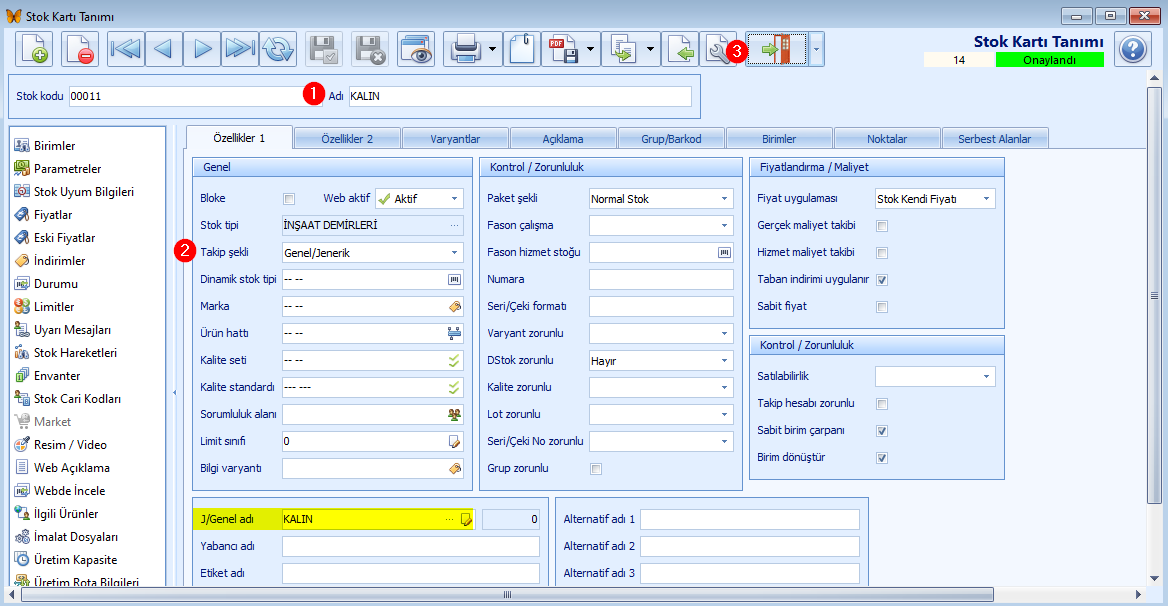Expand the Fason çalışma dropdown
This screenshot has height=606, width=1168.
point(724,226)
